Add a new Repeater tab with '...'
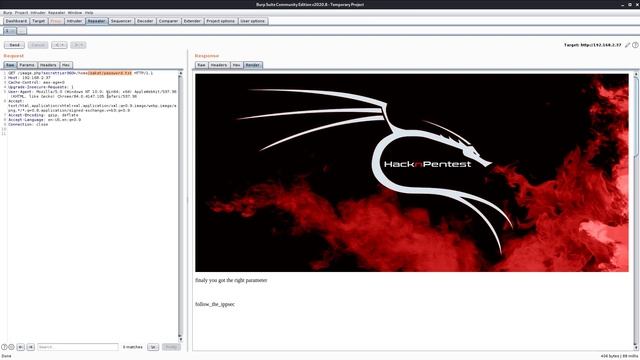The image size is (640, 360). (22, 31)
